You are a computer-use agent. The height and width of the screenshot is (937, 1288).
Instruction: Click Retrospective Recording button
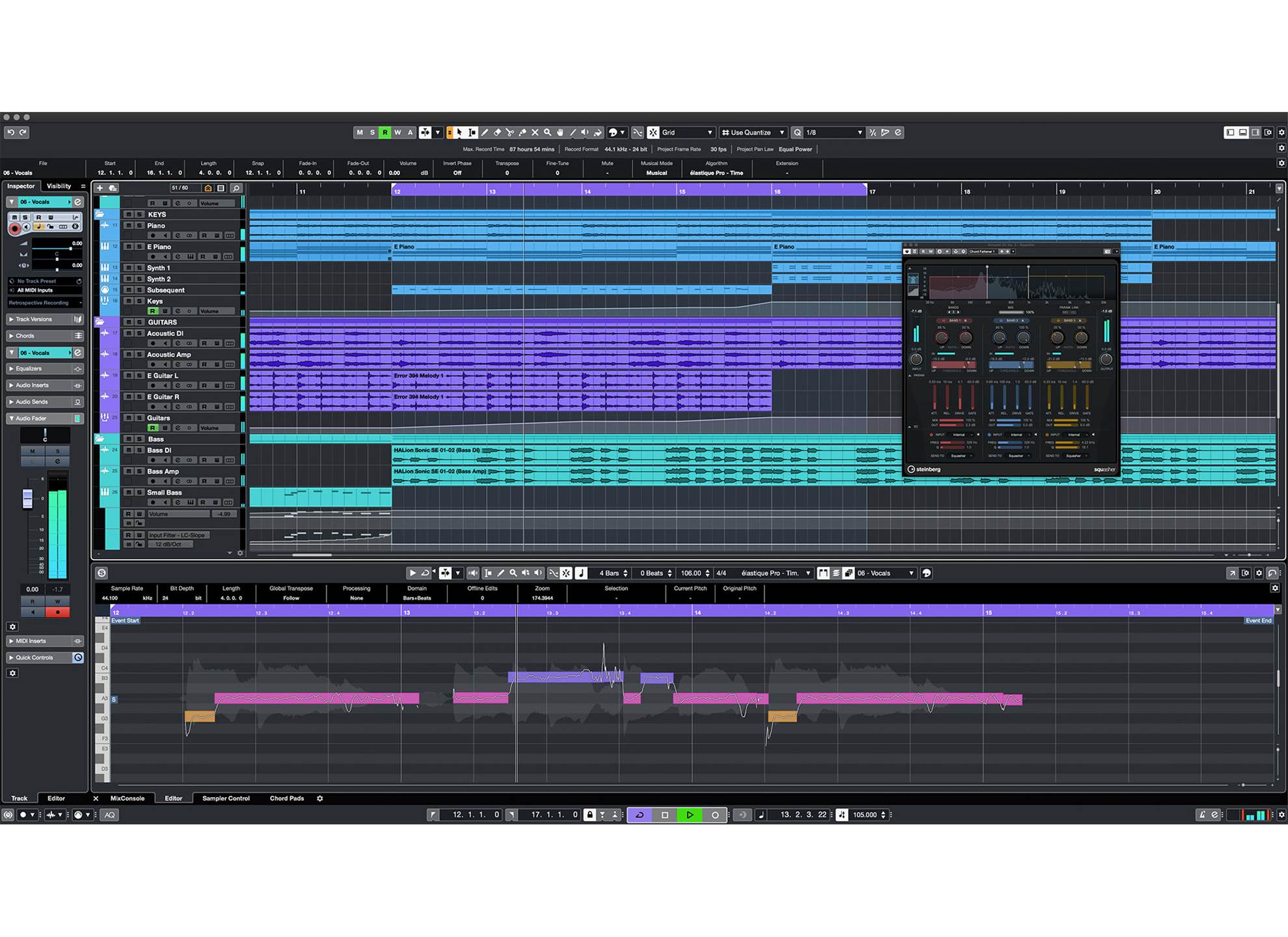point(45,303)
